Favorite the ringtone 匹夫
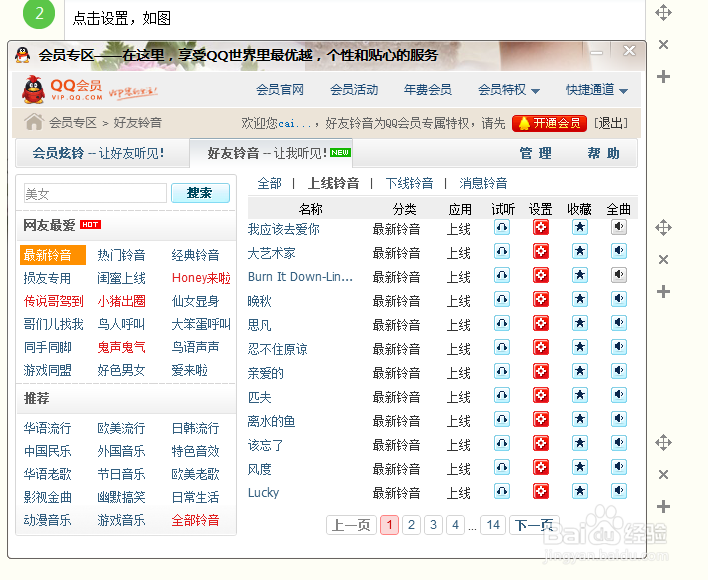Screen dimensions: 708x580 [580, 395]
